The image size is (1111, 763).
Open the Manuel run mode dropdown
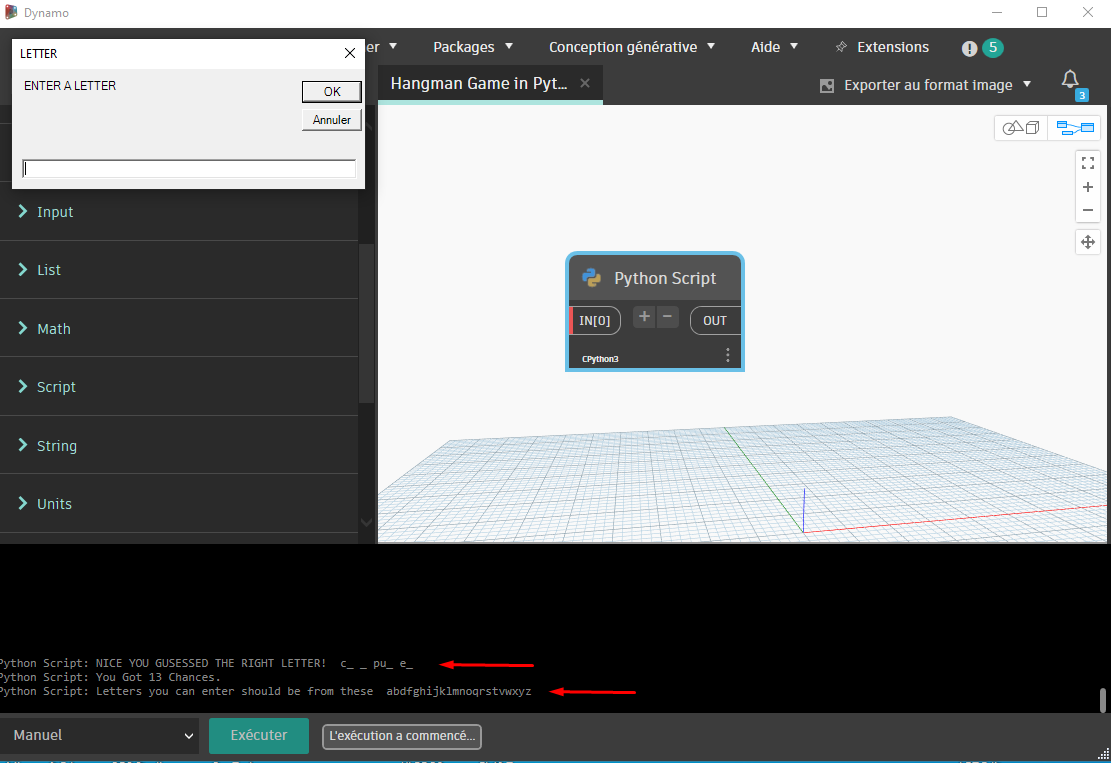(102, 735)
